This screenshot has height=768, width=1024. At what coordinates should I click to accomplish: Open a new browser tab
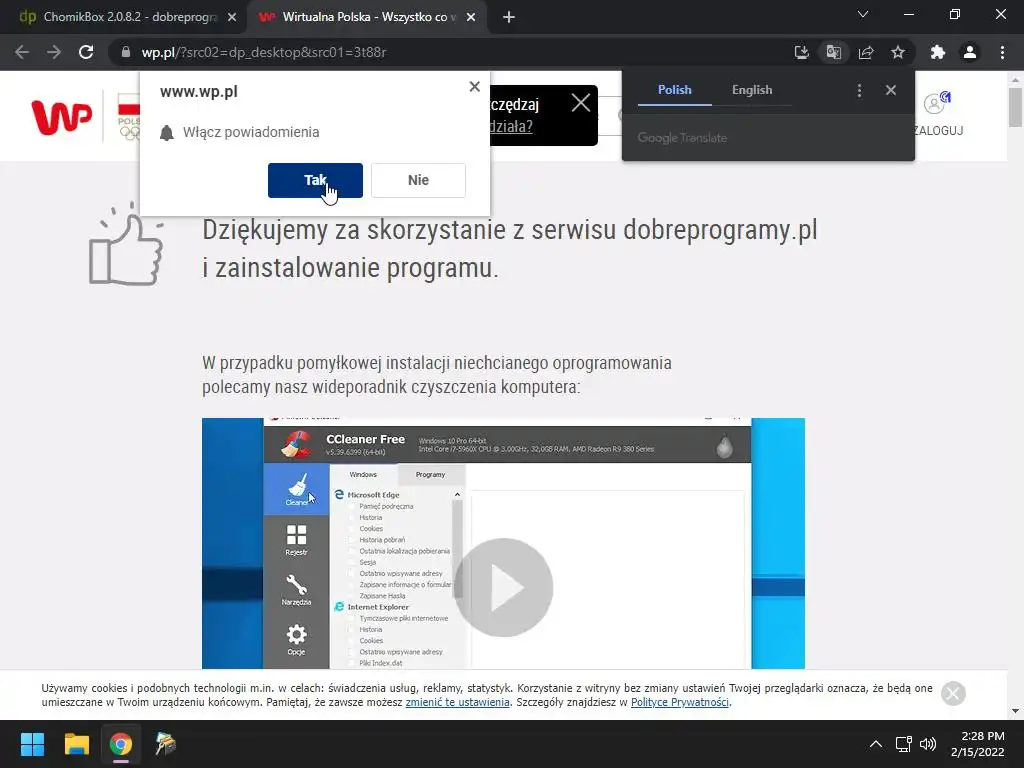click(x=509, y=17)
